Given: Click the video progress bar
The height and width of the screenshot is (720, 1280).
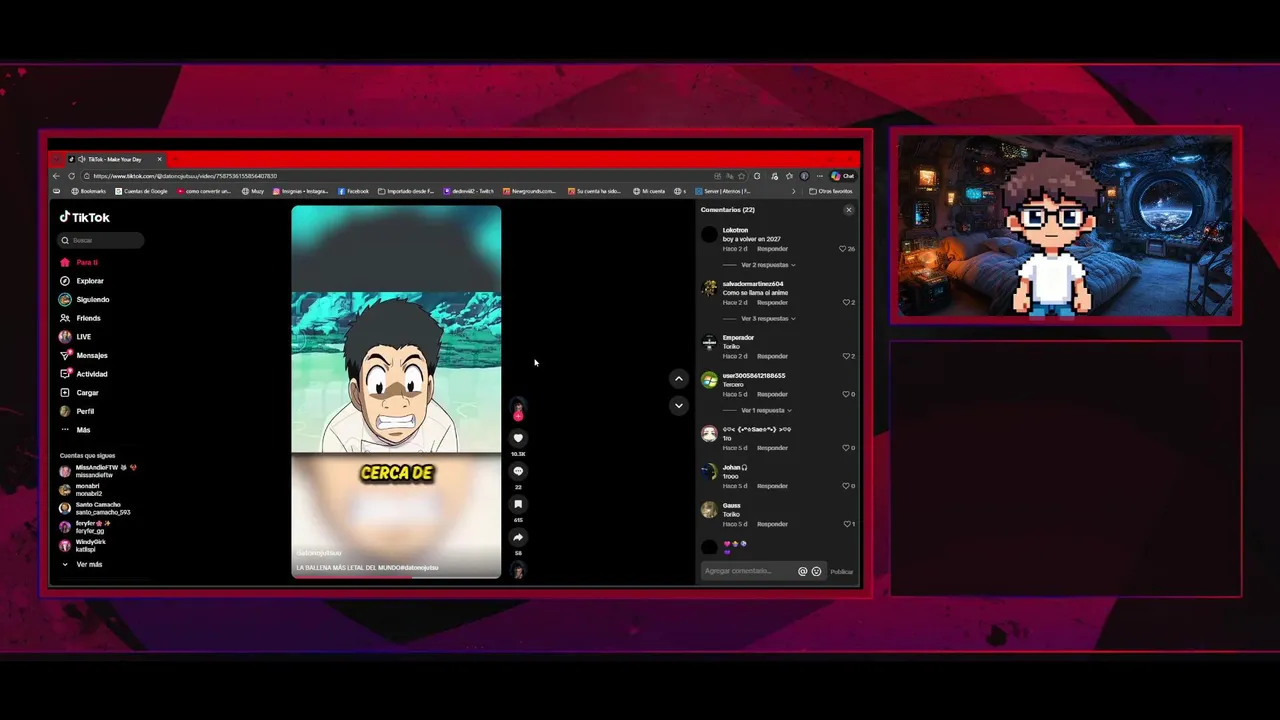Looking at the screenshot, I should (x=396, y=577).
